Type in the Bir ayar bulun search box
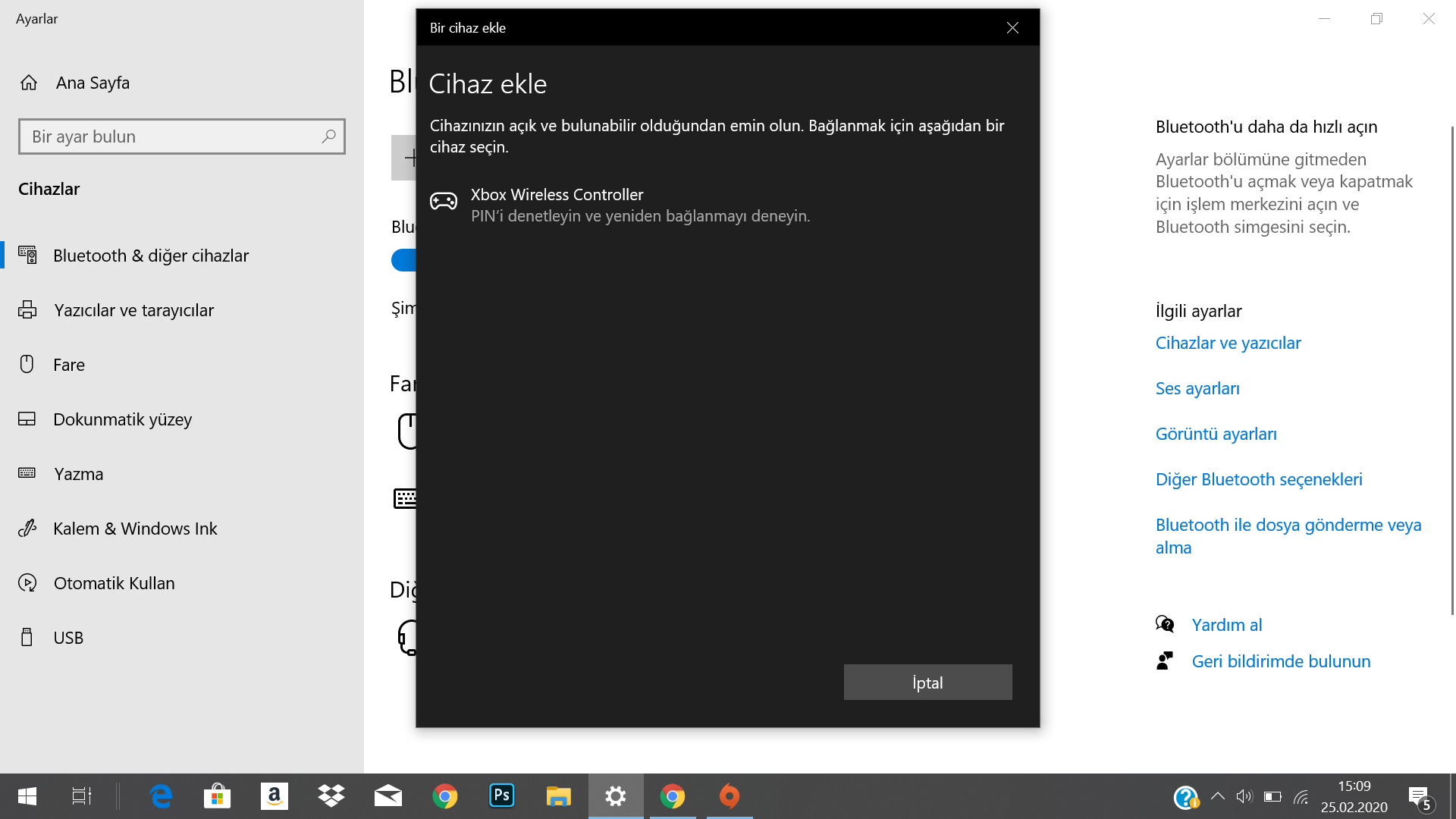 point(171,136)
